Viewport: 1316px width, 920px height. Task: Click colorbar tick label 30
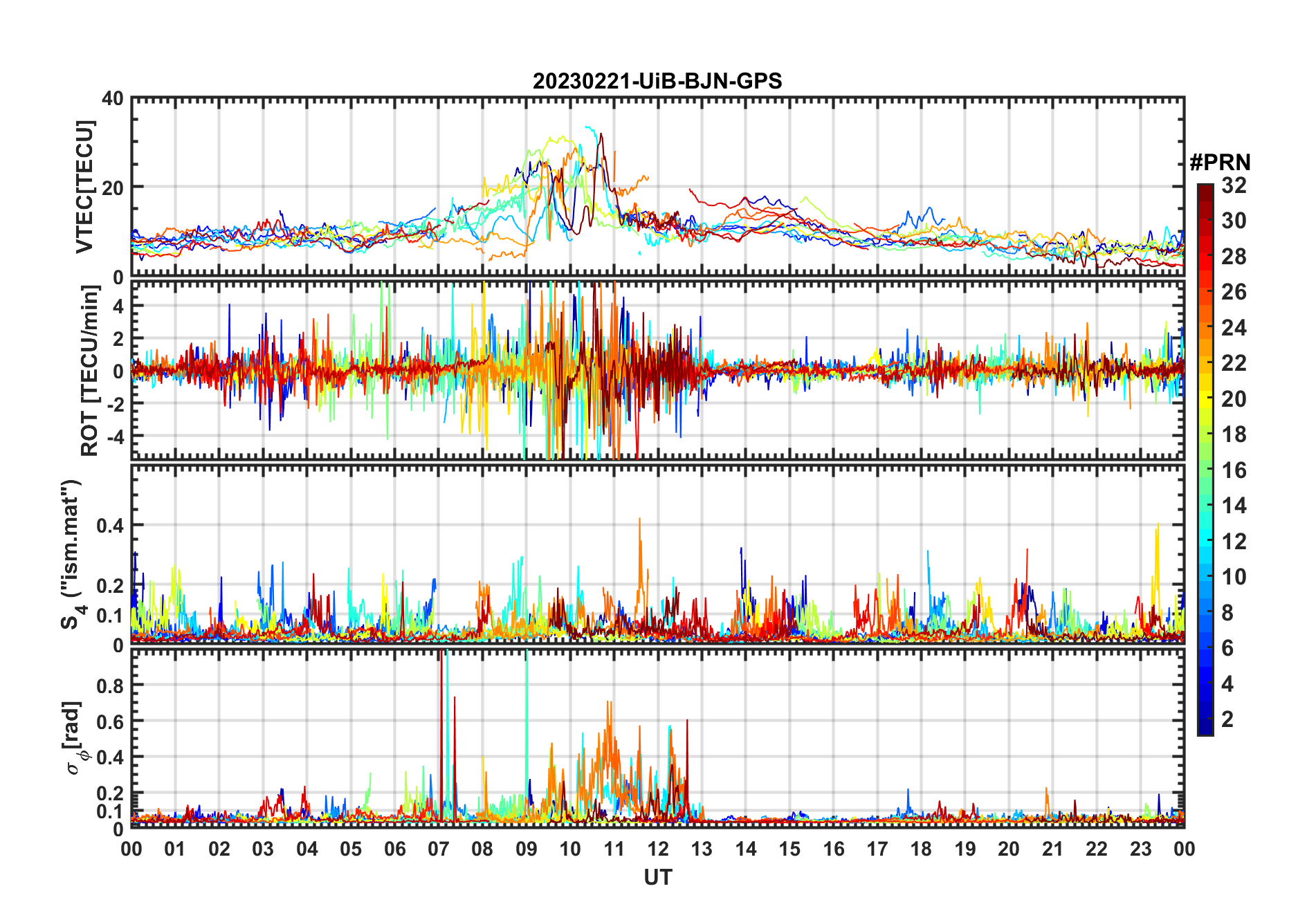click(1234, 221)
